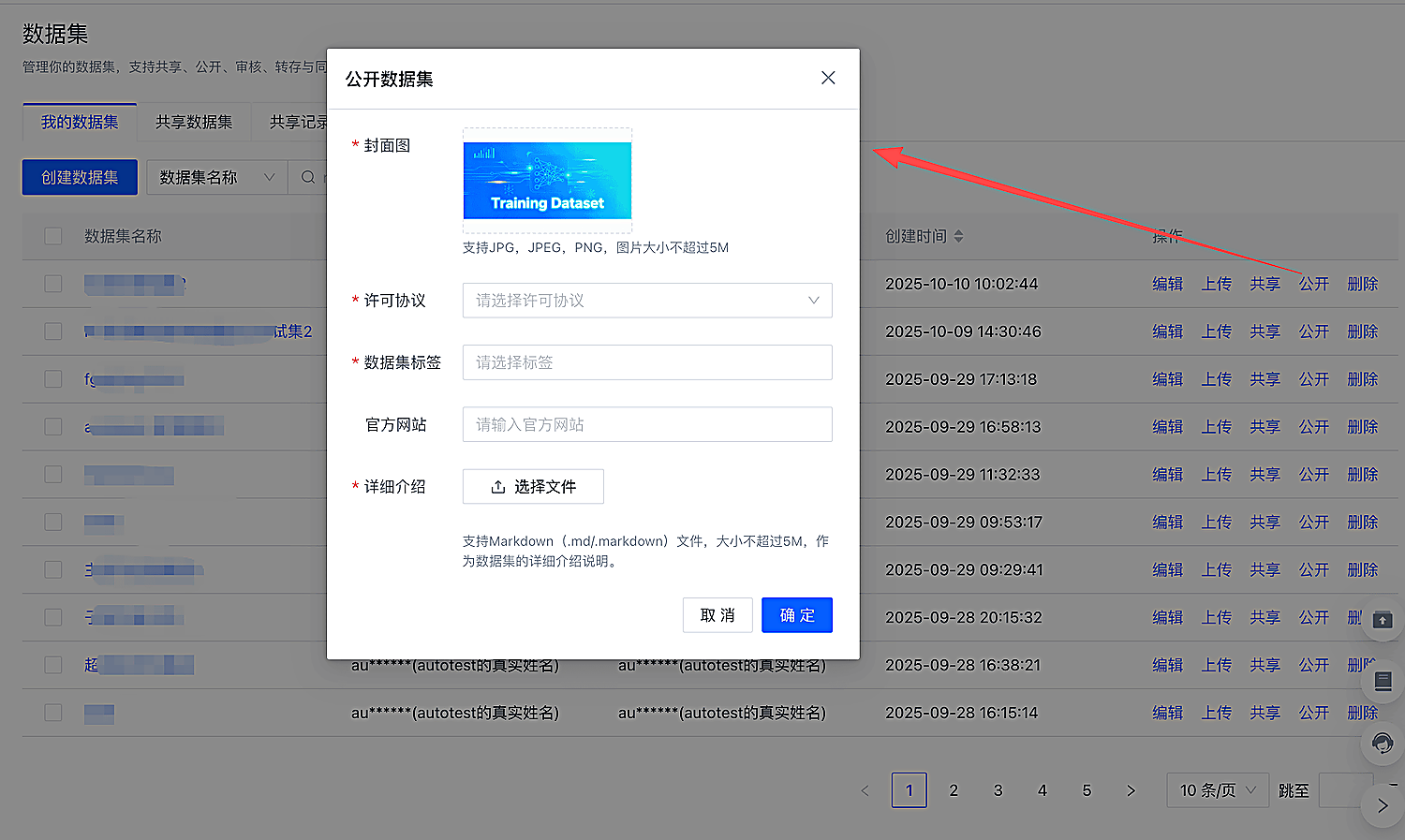
Task: Go to next page with right arrow
Action: coord(1131,790)
